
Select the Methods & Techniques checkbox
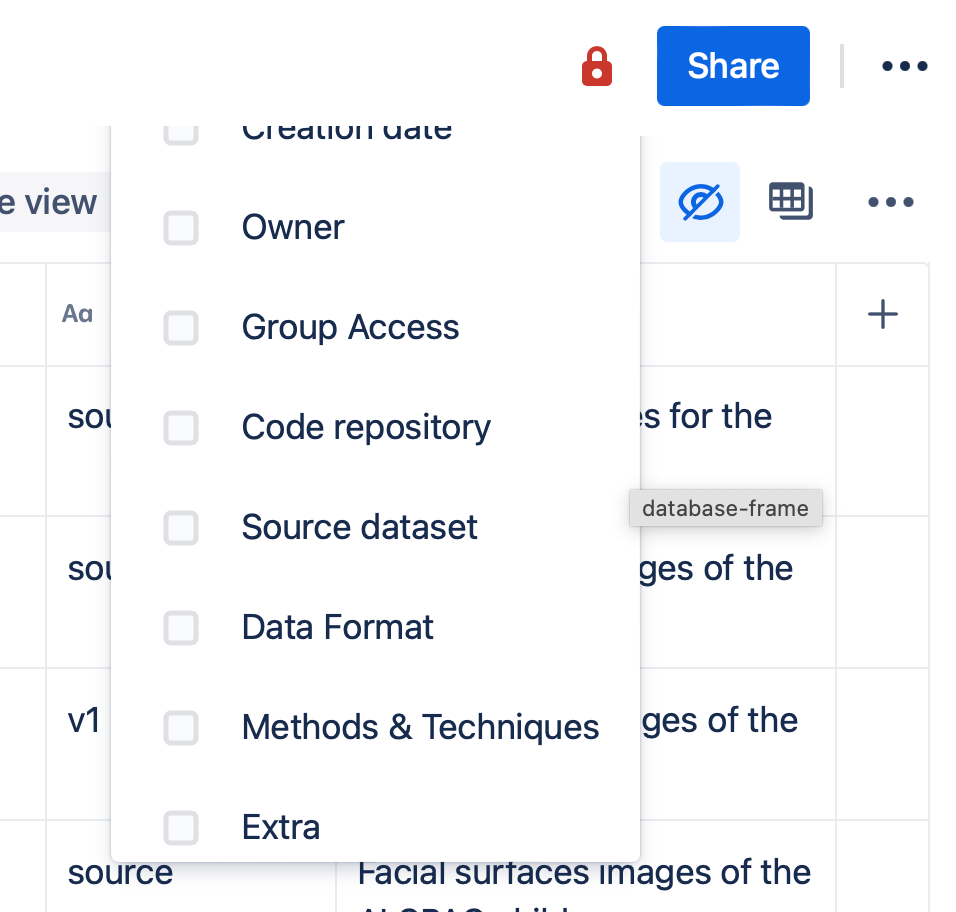(x=181, y=728)
